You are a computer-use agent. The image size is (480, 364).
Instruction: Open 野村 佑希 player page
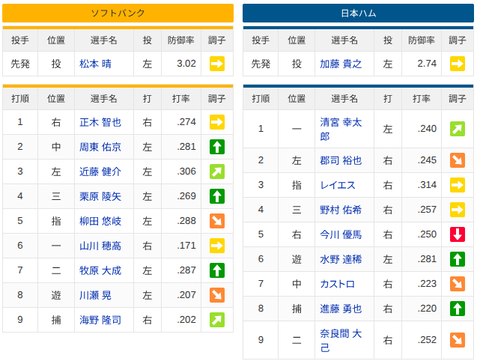(341, 210)
